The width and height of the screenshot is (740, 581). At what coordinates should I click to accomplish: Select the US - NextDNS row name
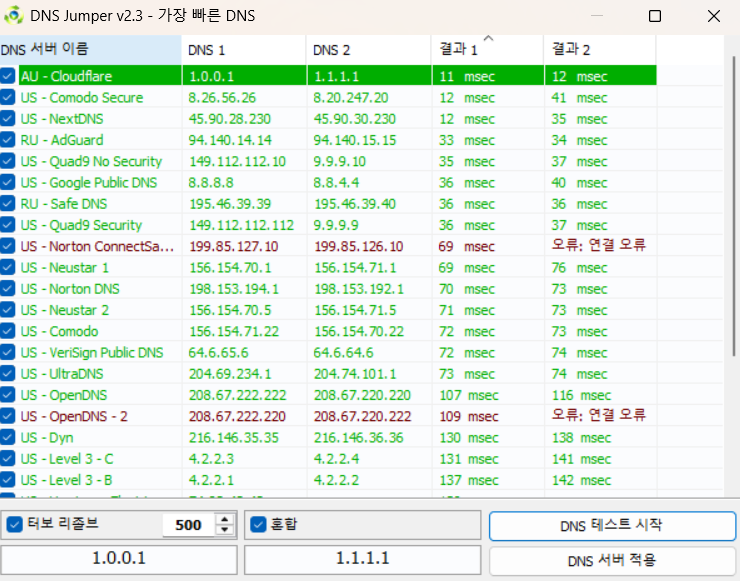[62, 118]
